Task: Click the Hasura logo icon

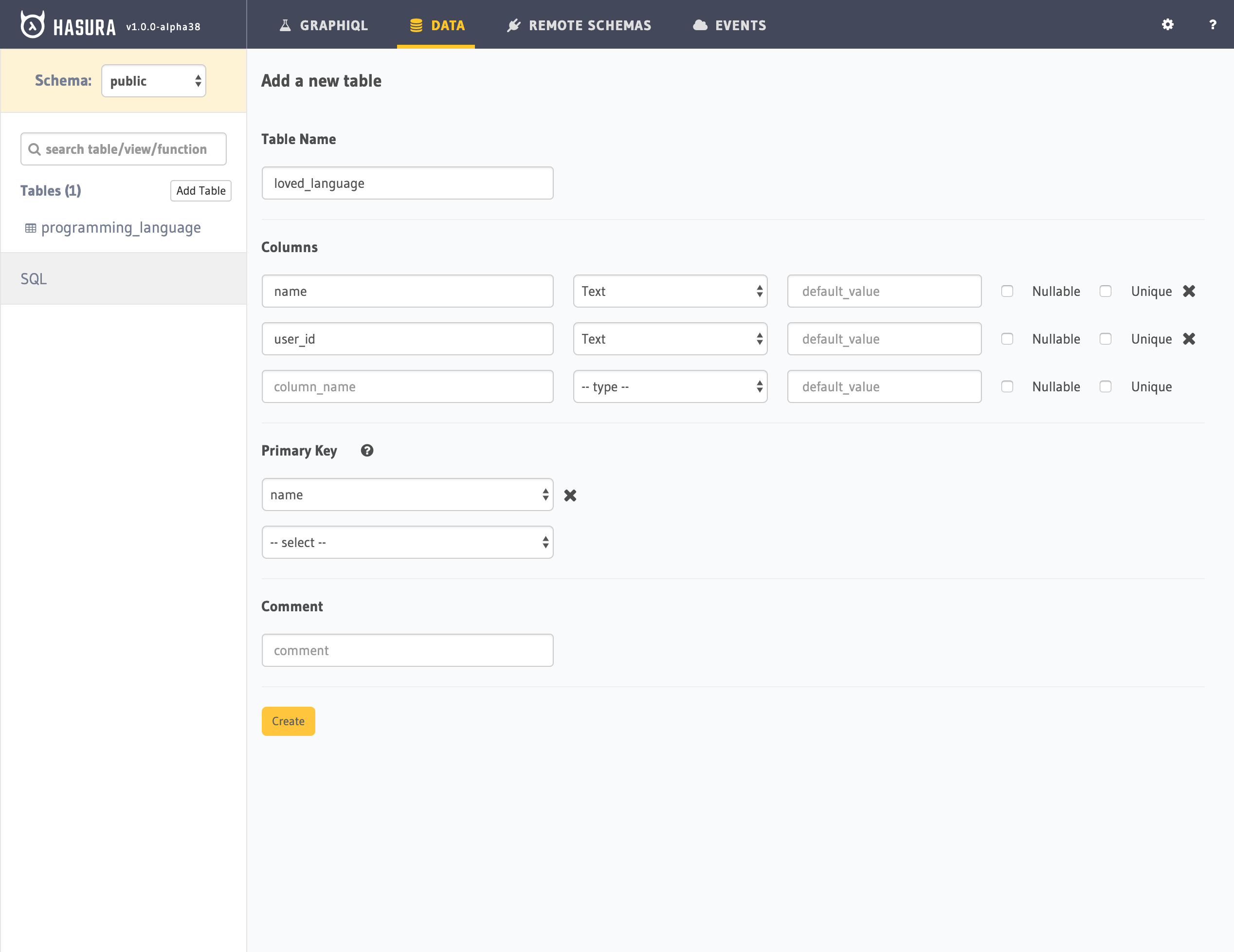Action: click(x=32, y=25)
